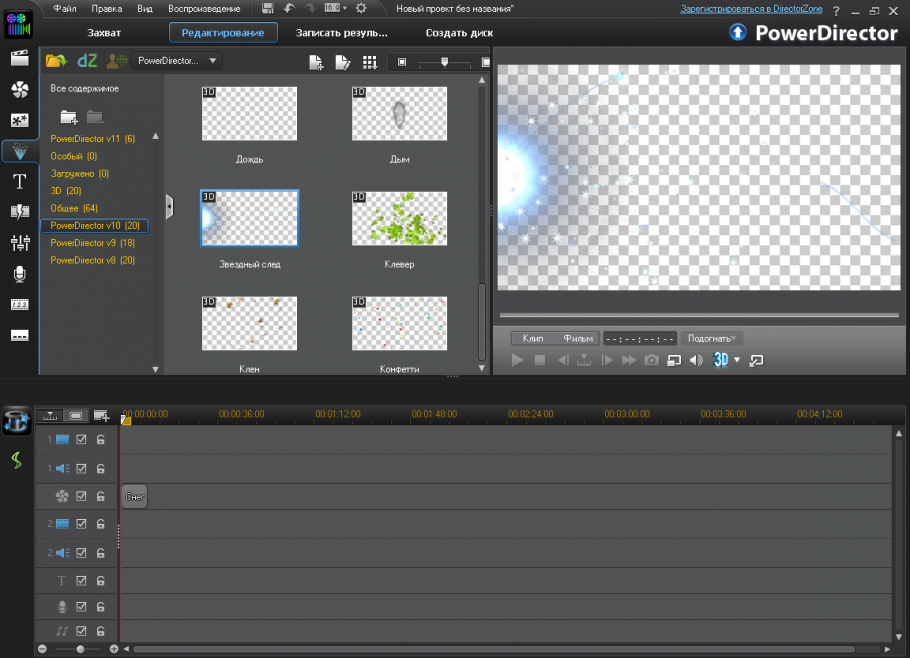Take a snapshot with the camera icon

[651, 360]
